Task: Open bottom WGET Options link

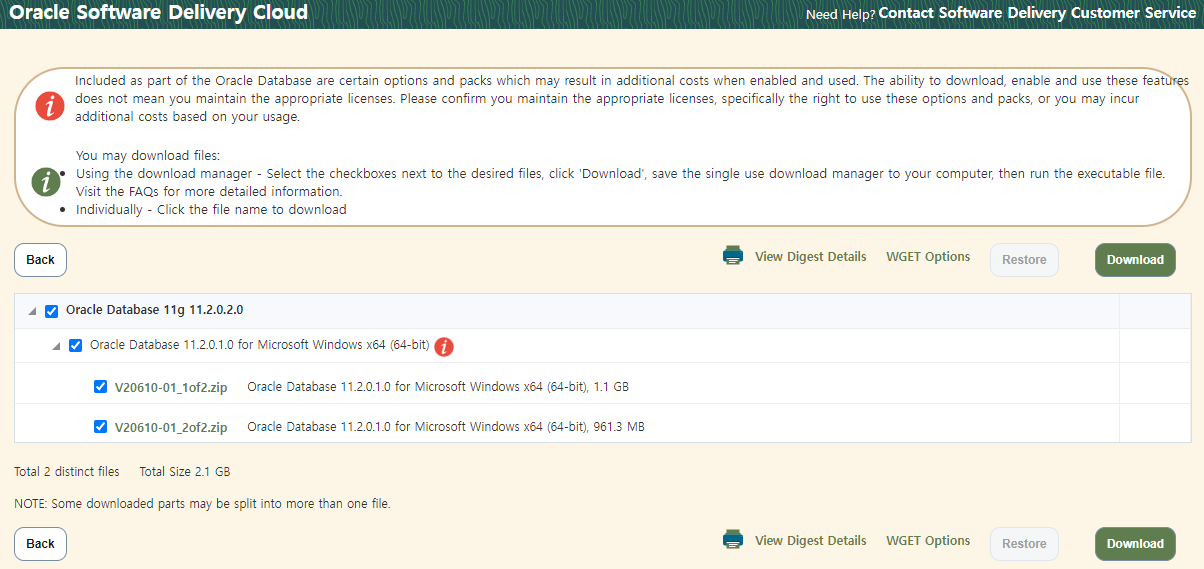Action: coord(928,541)
